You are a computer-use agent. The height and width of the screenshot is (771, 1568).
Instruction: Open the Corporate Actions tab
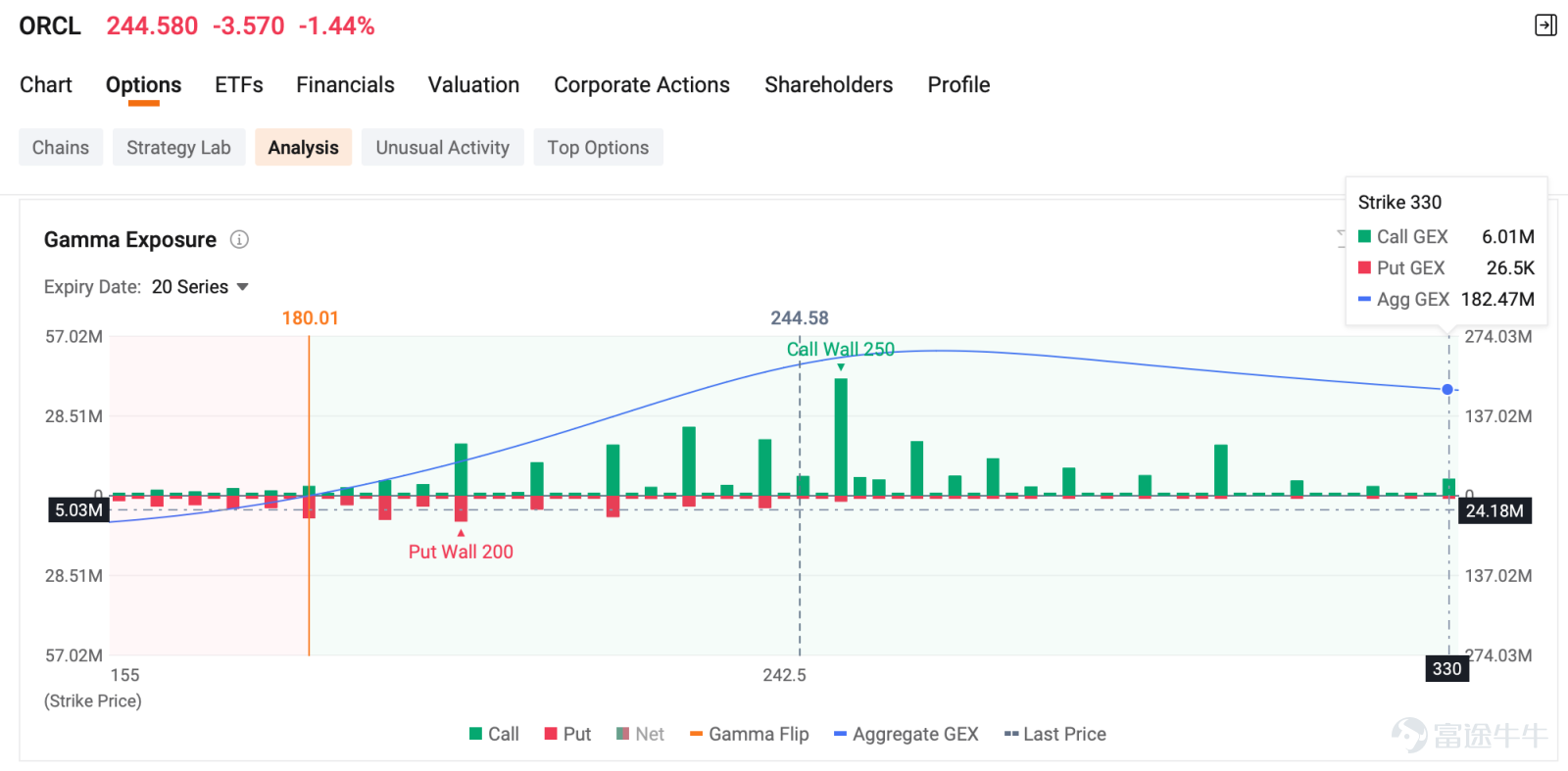[x=642, y=85]
